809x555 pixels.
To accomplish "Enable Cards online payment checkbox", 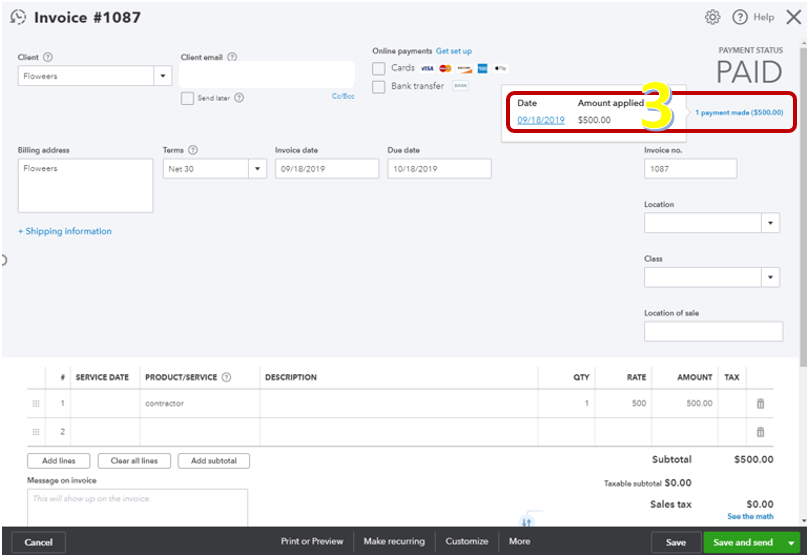I will (379, 69).
